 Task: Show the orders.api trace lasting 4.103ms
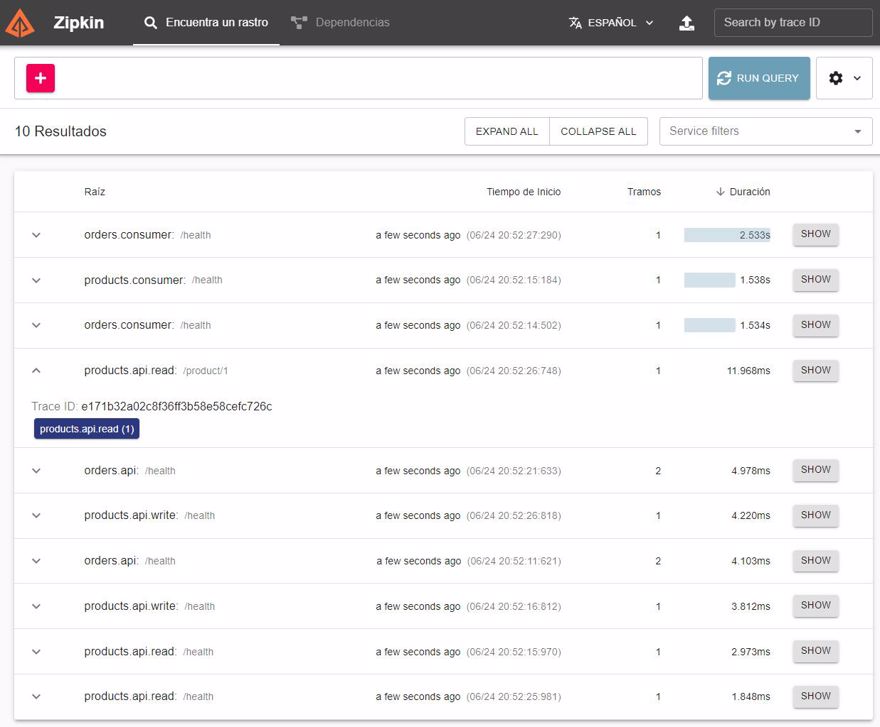815,561
